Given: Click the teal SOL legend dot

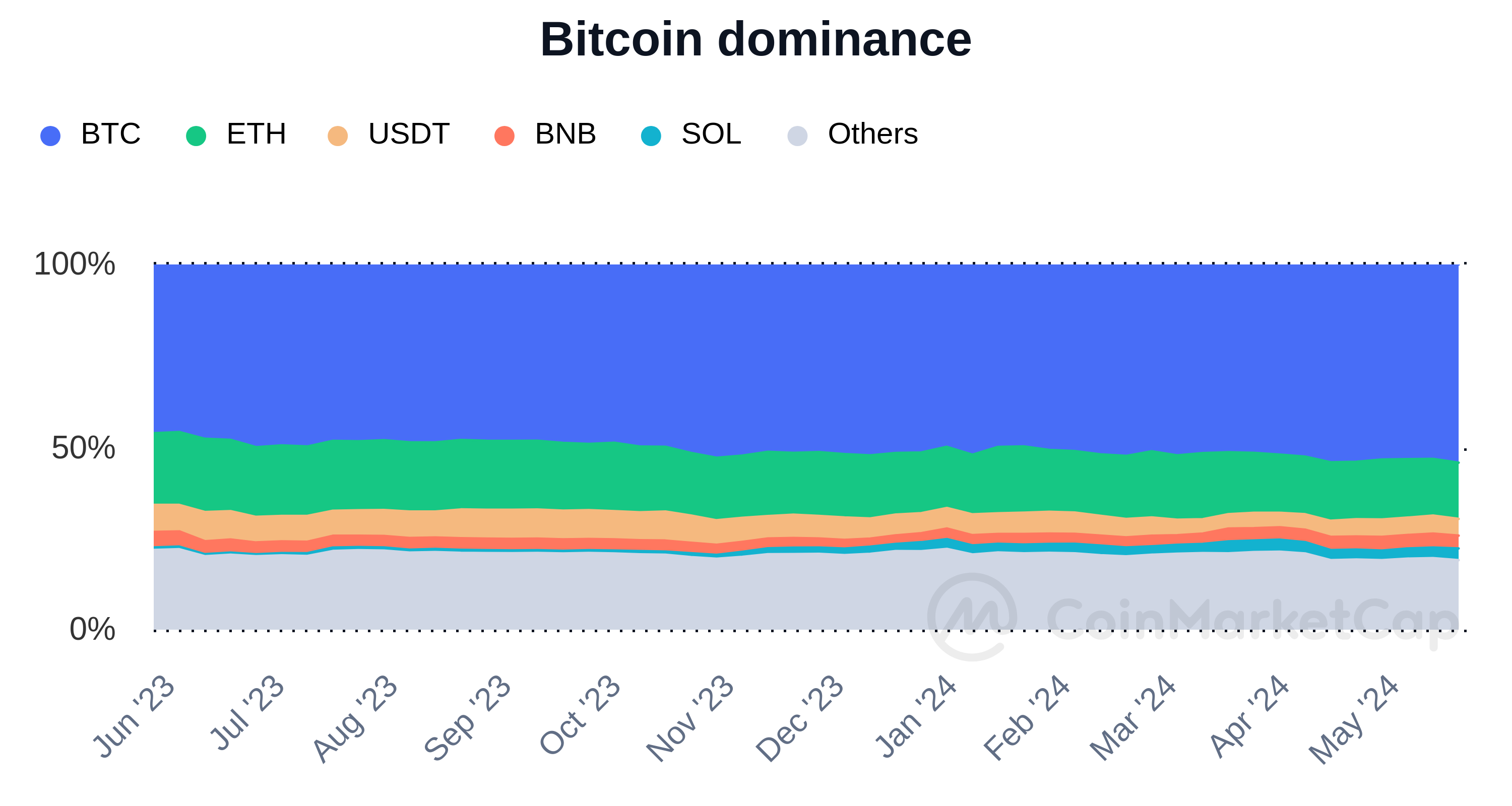Looking at the screenshot, I should pyautogui.click(x=651, y=136).
